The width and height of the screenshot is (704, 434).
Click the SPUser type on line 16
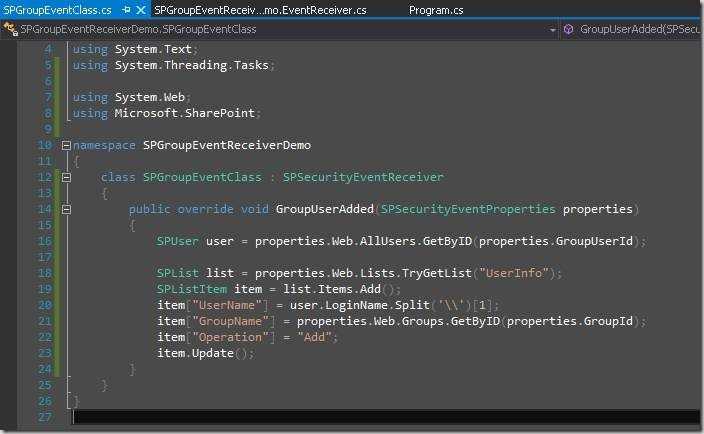pos(177,241)
